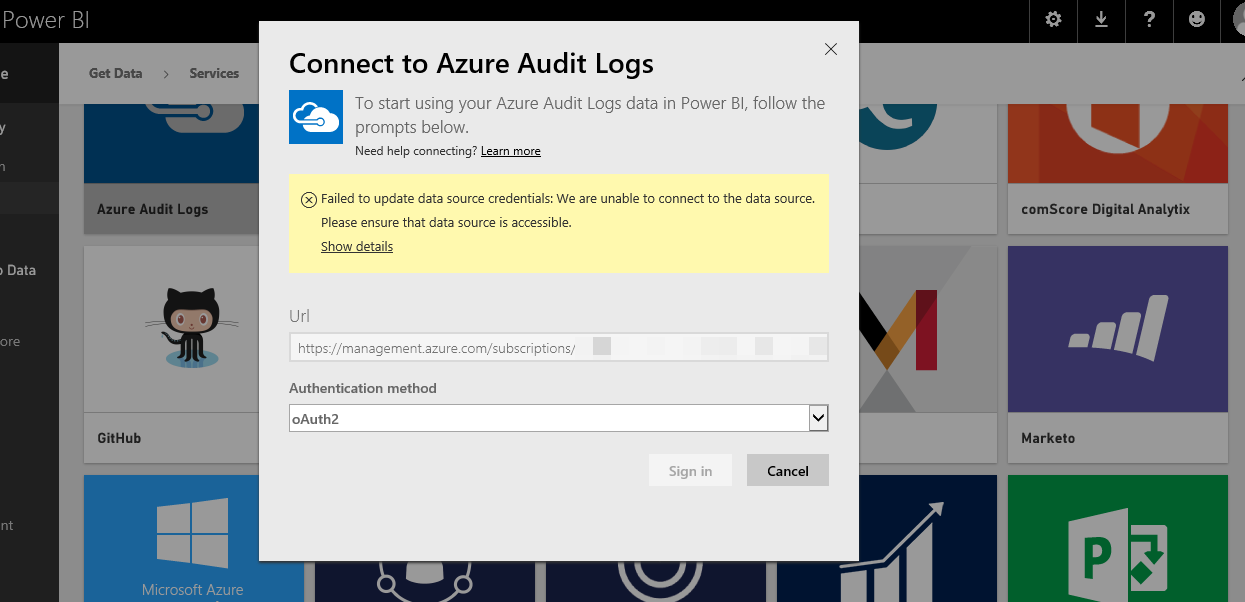Close the Connect to Azure Audit Logs dialog
This screenshot has width=1245, height=602.
click(x=830, y=49)
